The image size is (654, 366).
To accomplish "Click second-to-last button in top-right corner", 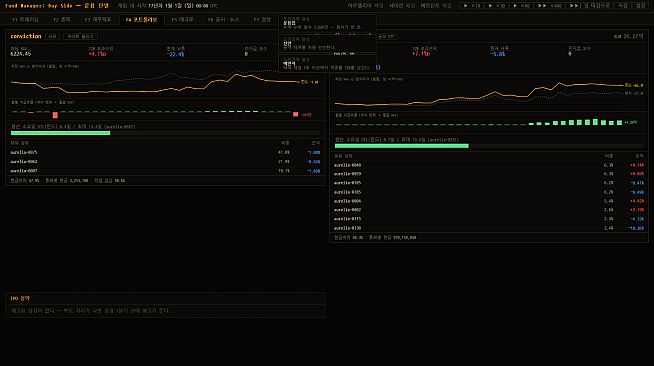I will tap(622, 5).
